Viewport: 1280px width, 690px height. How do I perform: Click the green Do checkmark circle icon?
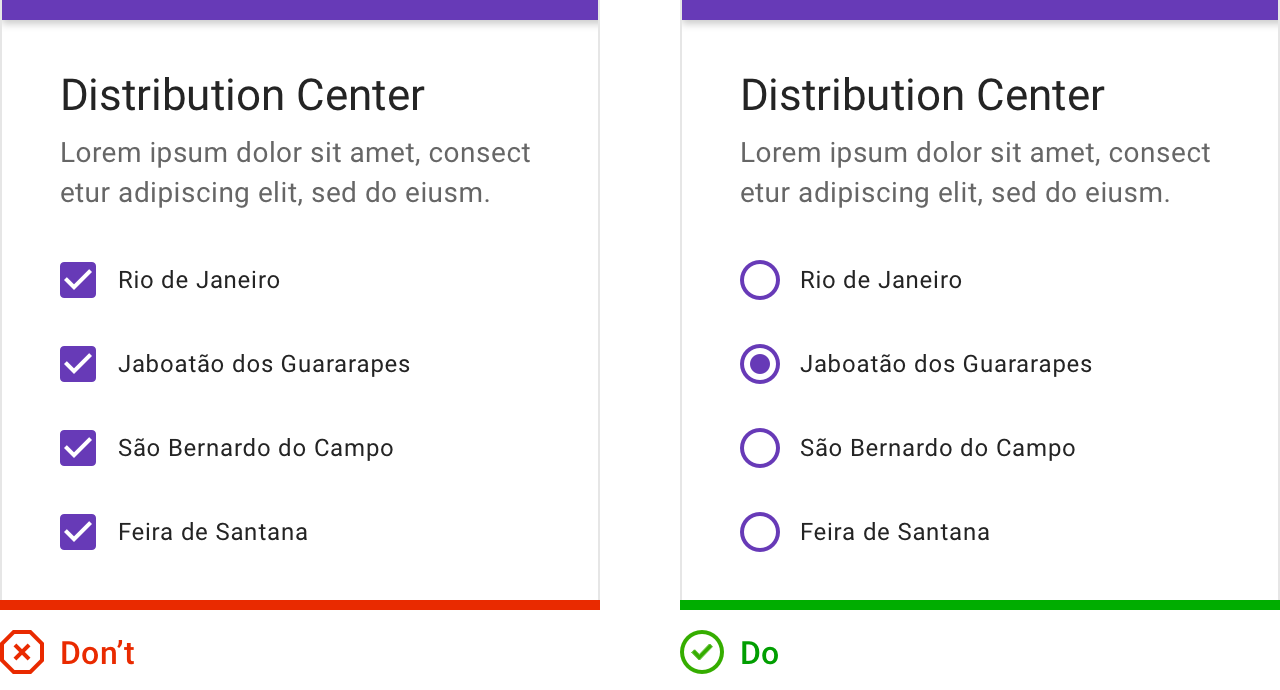[702, 652]
